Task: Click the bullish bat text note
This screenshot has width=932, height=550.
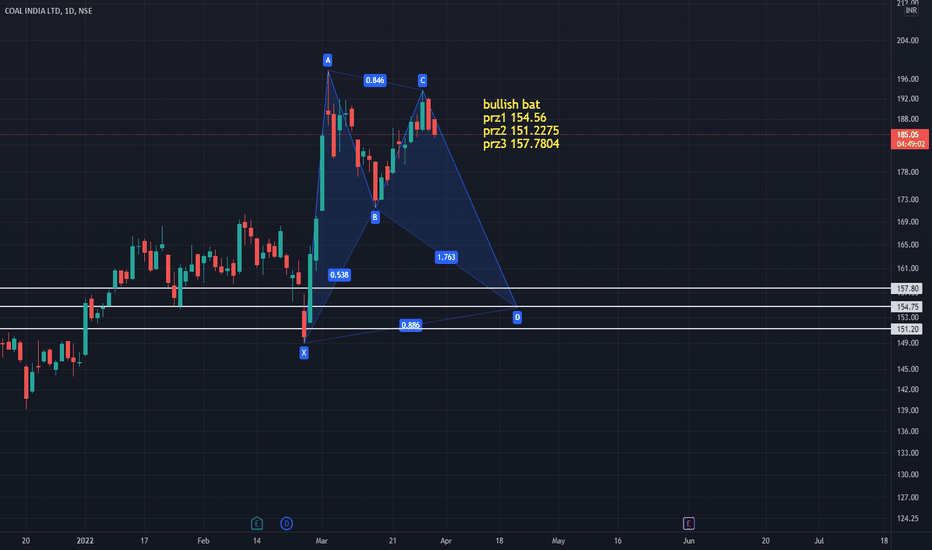Action: pyautogui.click(x=511, y=105)
